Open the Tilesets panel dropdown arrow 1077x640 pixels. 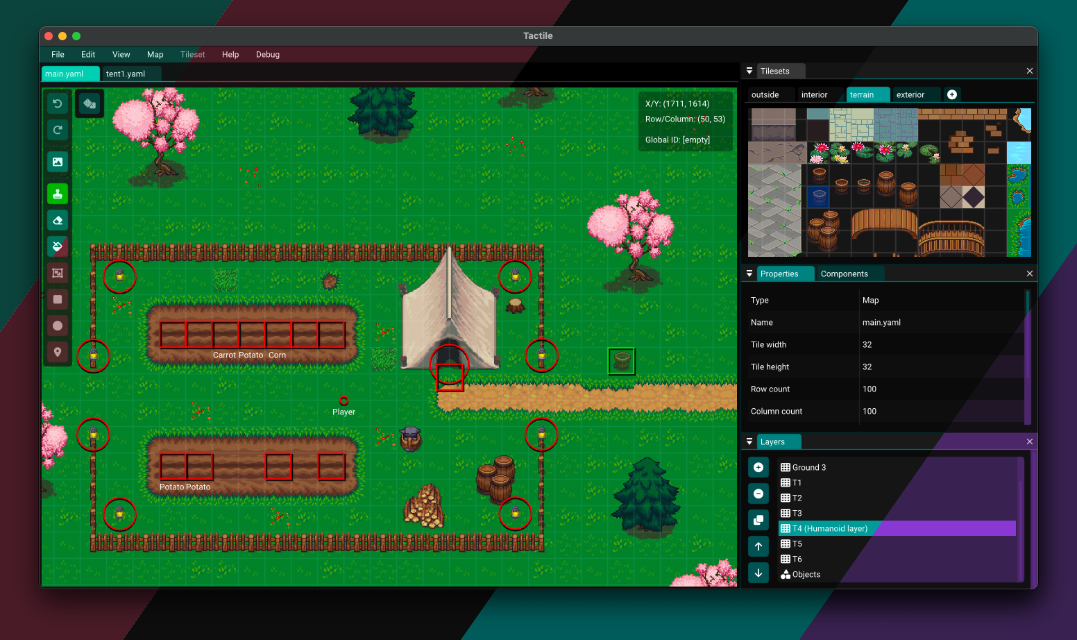tap(749, 71)
